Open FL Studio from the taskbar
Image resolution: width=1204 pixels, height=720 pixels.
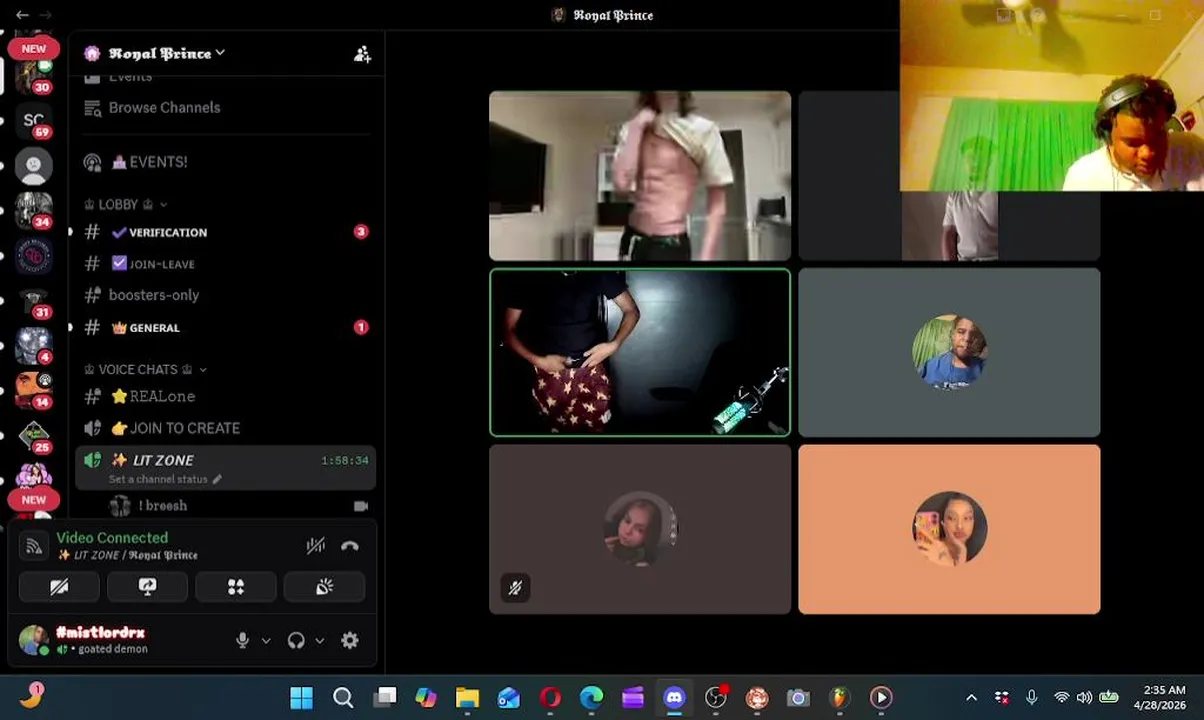[x=839, y=697]
